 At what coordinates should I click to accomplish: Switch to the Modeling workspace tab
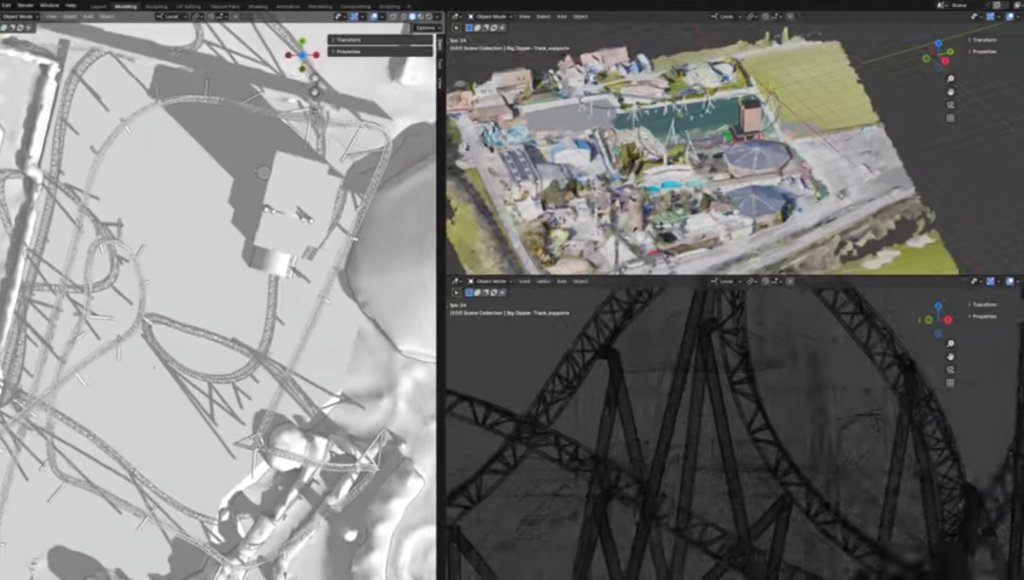125,6
